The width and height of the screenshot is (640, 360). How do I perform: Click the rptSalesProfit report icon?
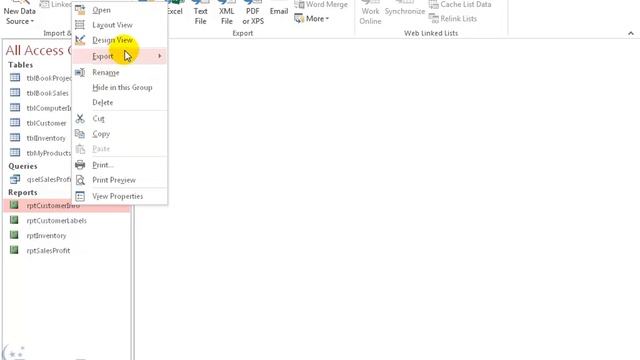[x=14, y=250]
